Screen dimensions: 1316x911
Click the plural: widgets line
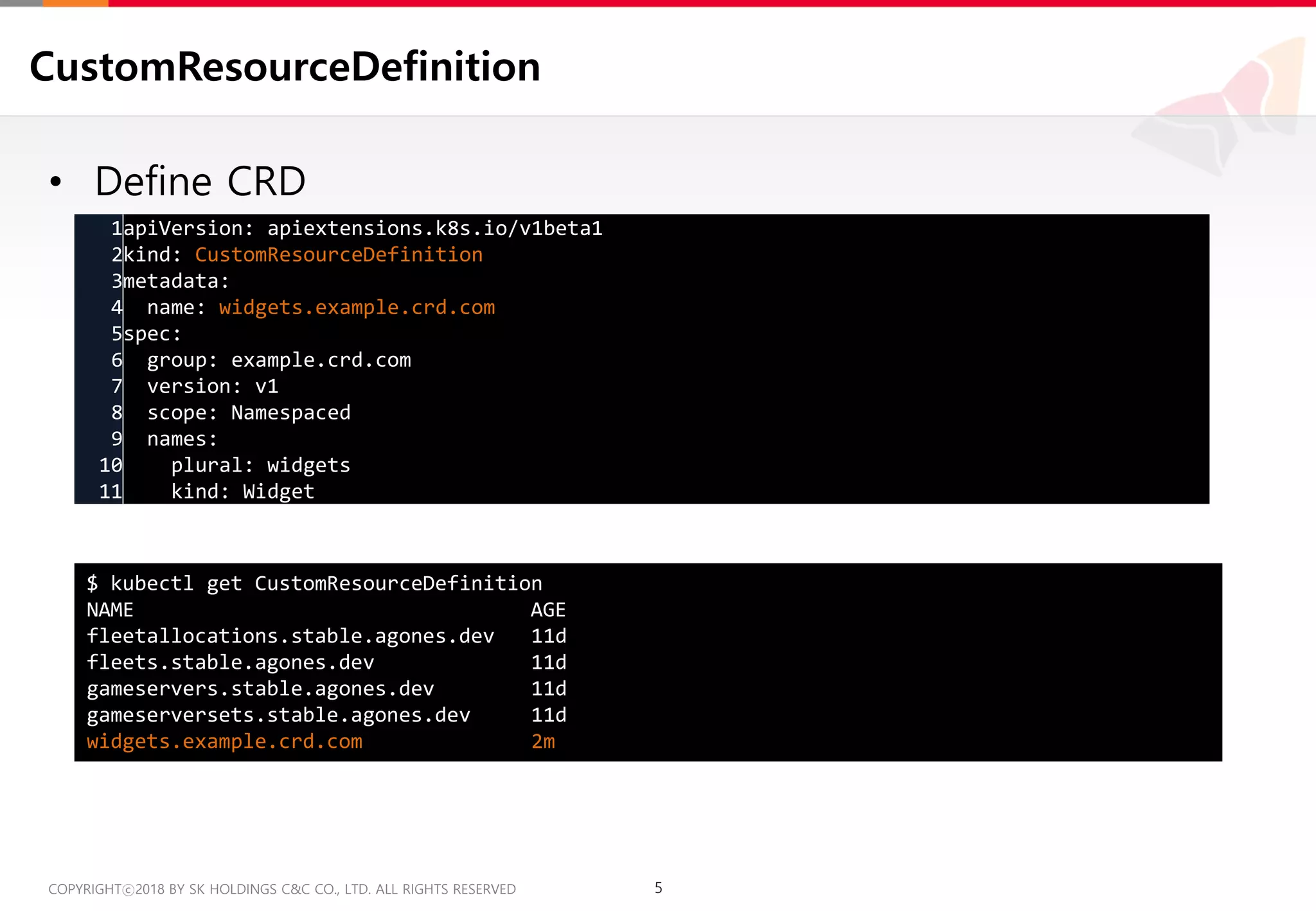[260, 466]
